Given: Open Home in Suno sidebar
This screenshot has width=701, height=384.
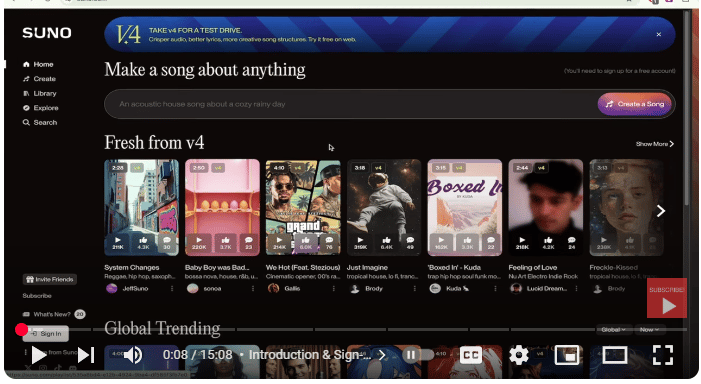Looking at the screenshot, I should click(38, 64).
